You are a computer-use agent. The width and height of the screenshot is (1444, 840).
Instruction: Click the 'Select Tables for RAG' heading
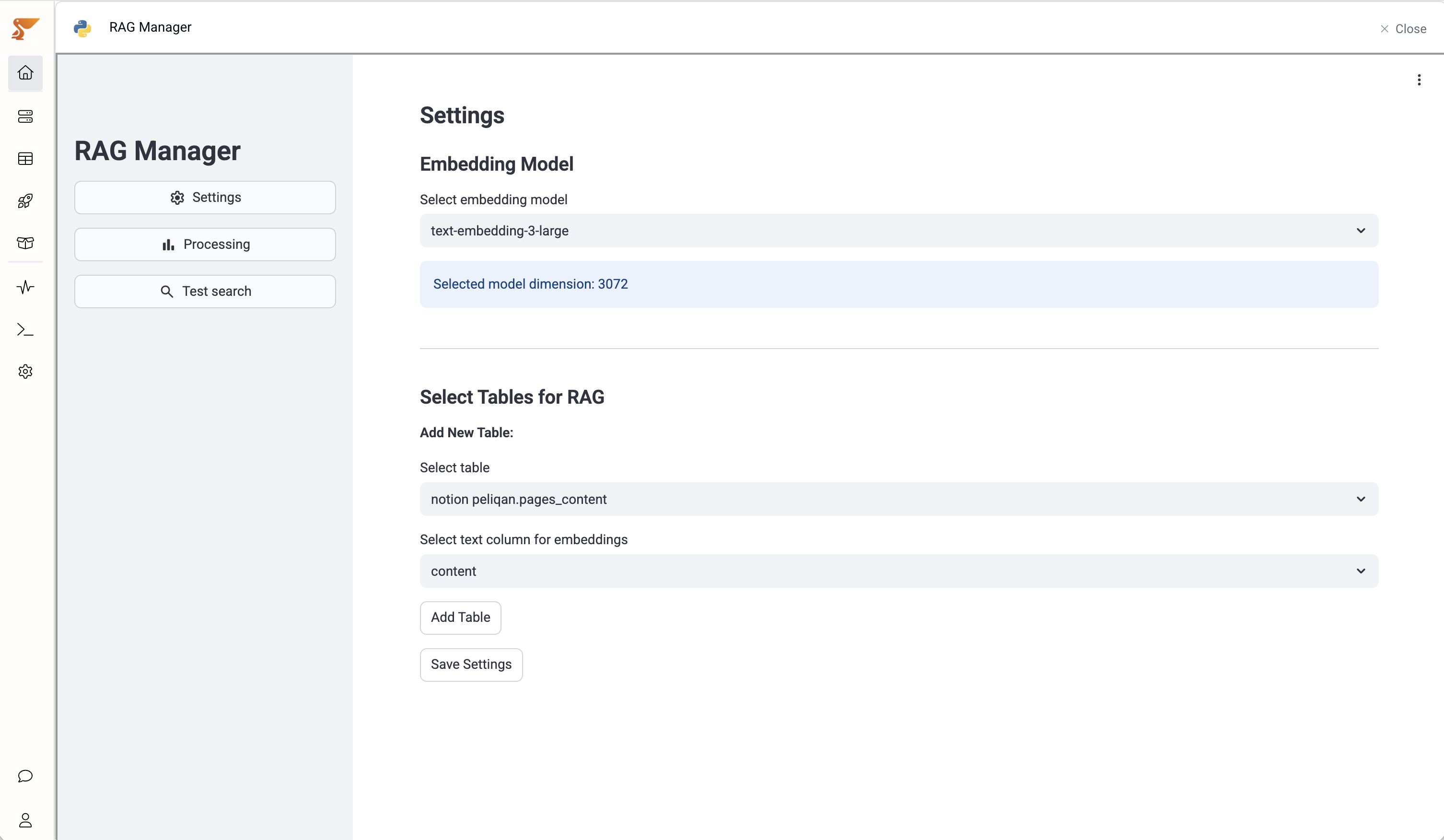pos(512,397)
